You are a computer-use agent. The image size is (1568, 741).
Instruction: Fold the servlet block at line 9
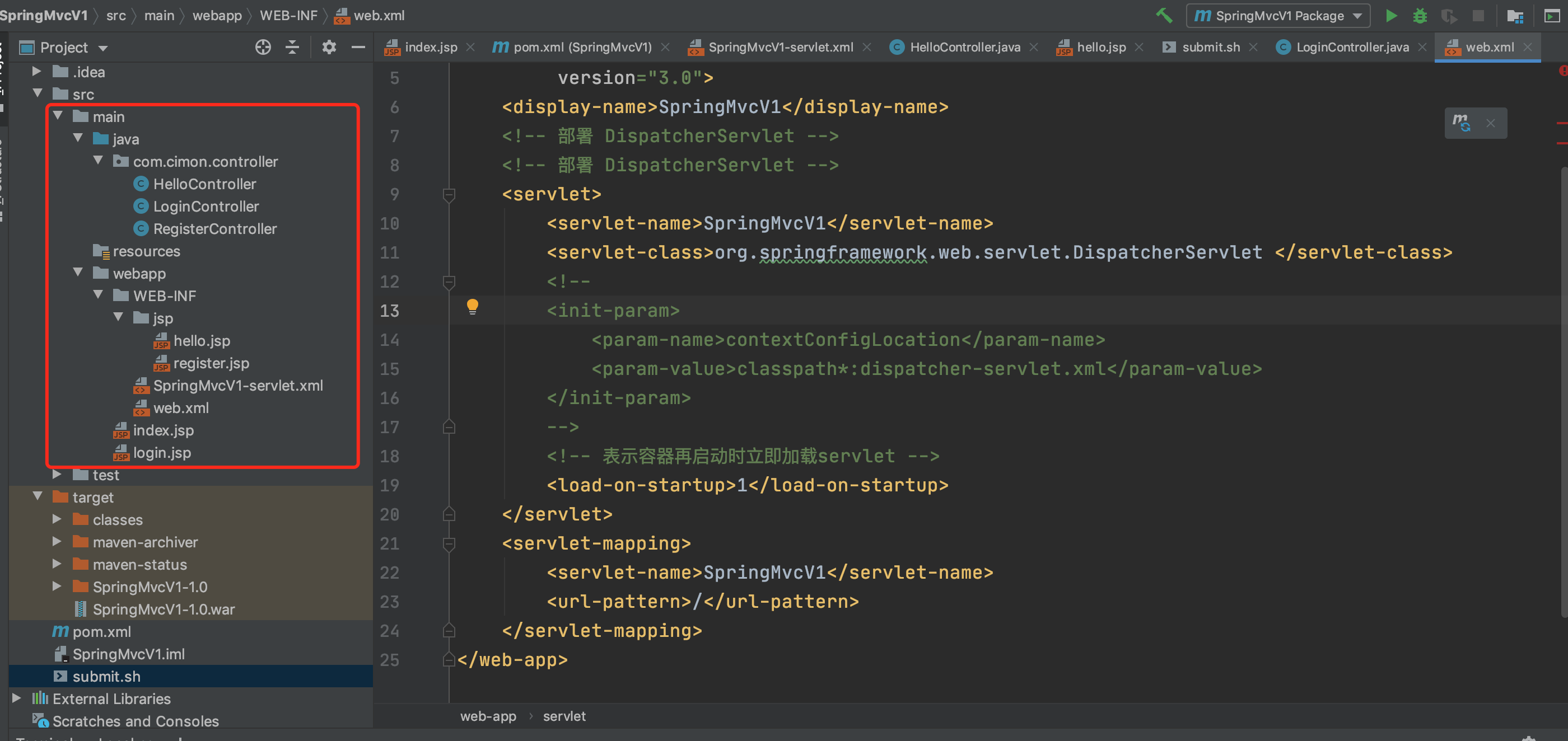(449, 195)
